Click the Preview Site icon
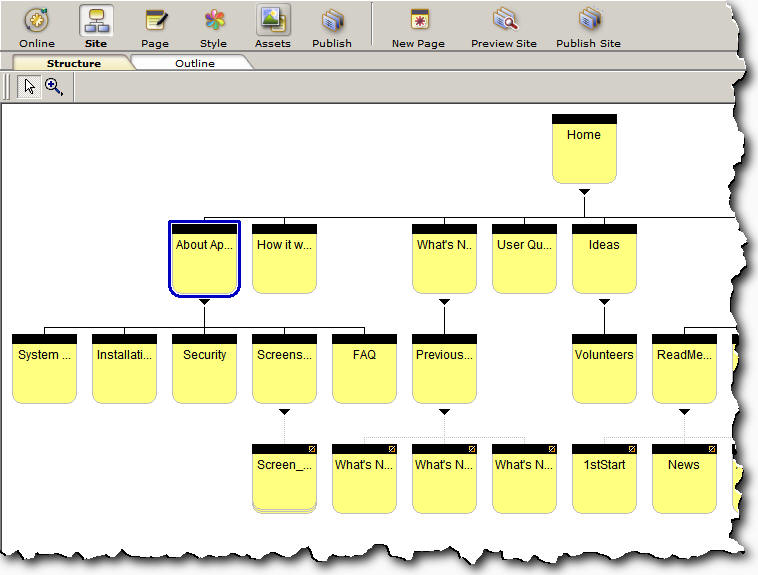Image resolution: width=758 pixels, height=575 pixels. 505,19
